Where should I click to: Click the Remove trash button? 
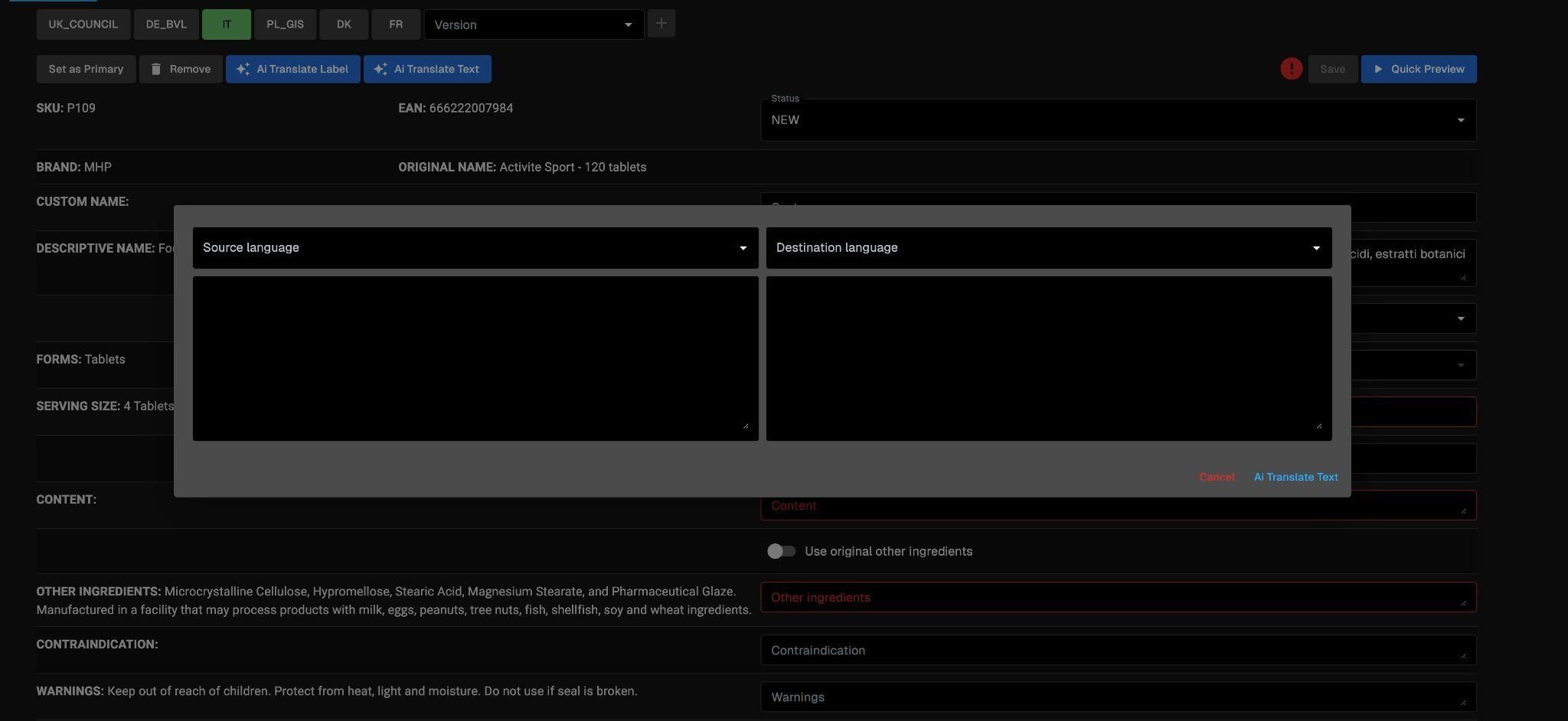tap(181, 69)
